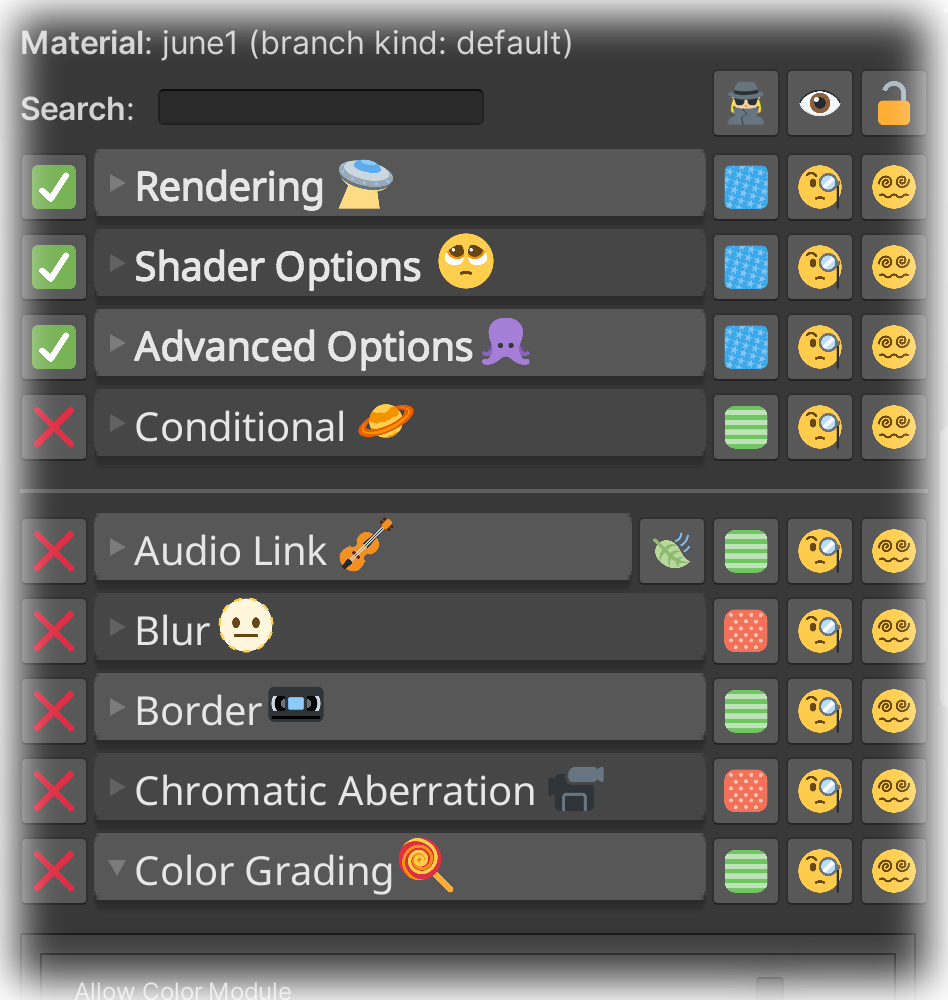The width and height of the screenshot is (948, 1000).
Task: Tick the Allow Color Module checkbox
Action: (x=769, y=990)
